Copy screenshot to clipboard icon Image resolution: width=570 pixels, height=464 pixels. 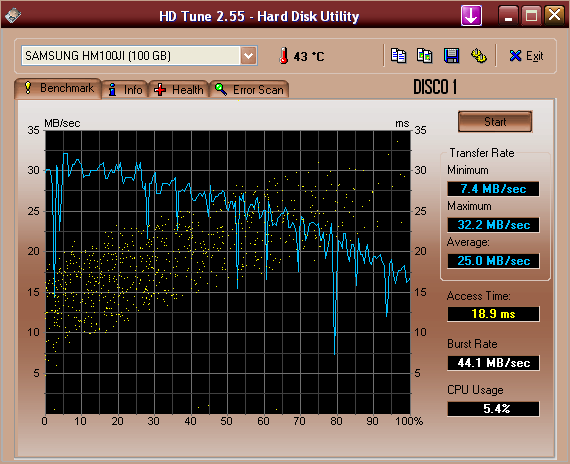(x=425, y=56)
